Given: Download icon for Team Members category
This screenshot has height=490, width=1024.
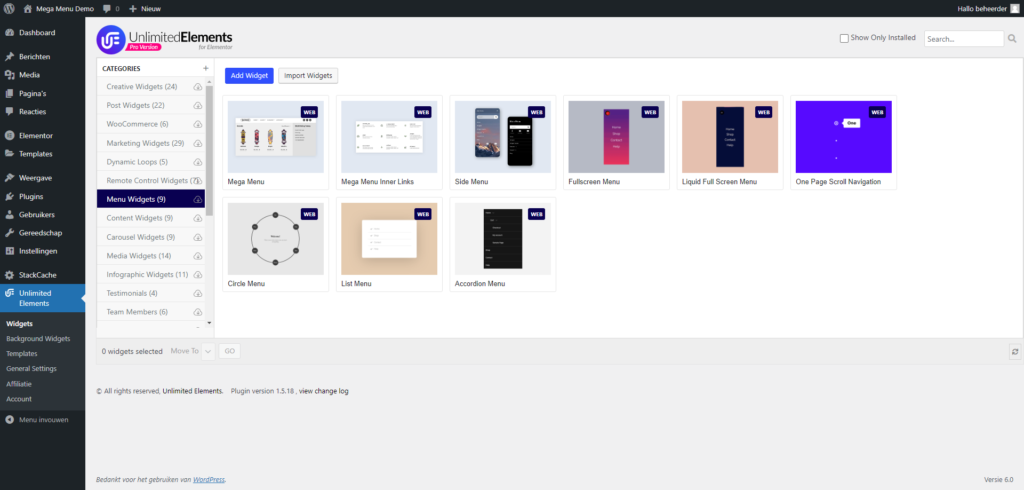Looking at the screenshot, I should (197, 312).
